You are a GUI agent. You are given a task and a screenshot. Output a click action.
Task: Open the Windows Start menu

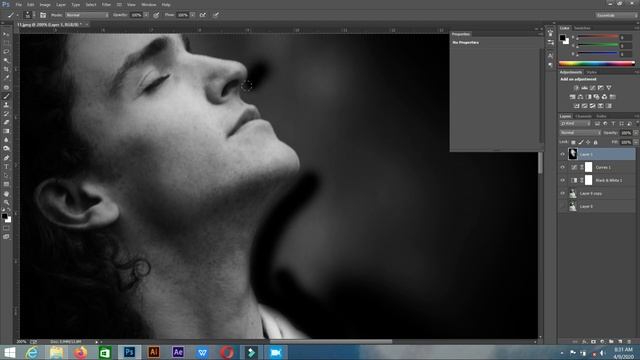pos(9,352)
